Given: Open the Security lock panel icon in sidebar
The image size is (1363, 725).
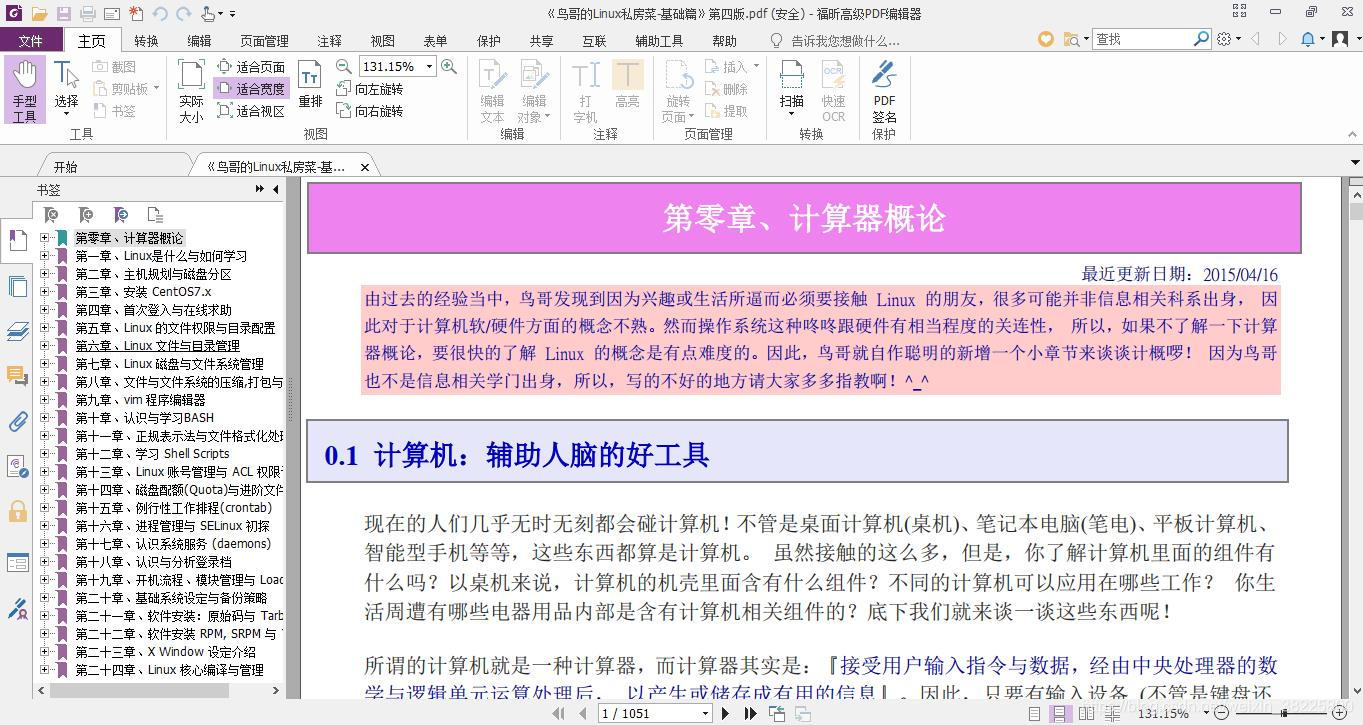Looking at the screenshot, I should coord(17,512).
